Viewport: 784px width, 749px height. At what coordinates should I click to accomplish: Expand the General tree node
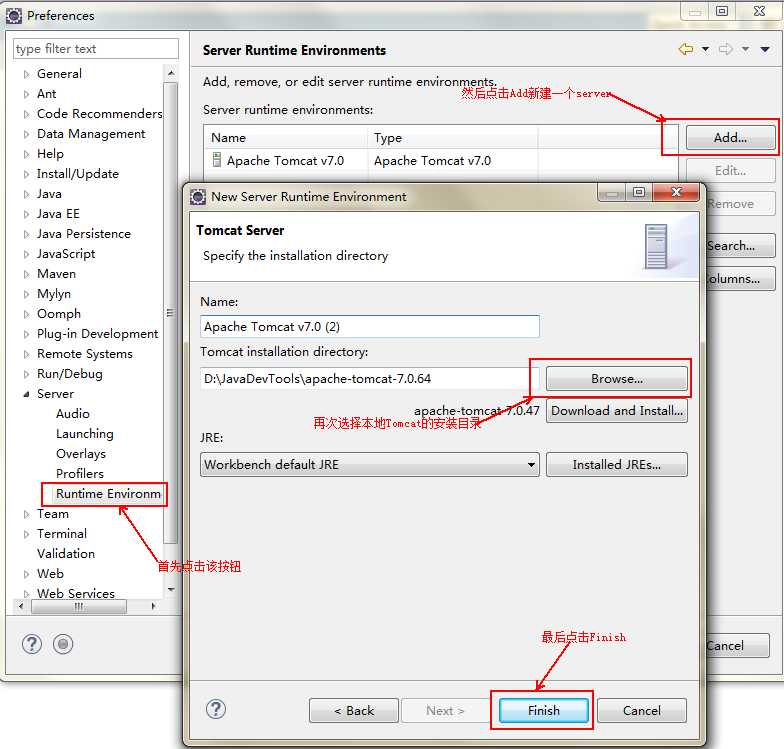pyautogui.click(x=26, y=74)
